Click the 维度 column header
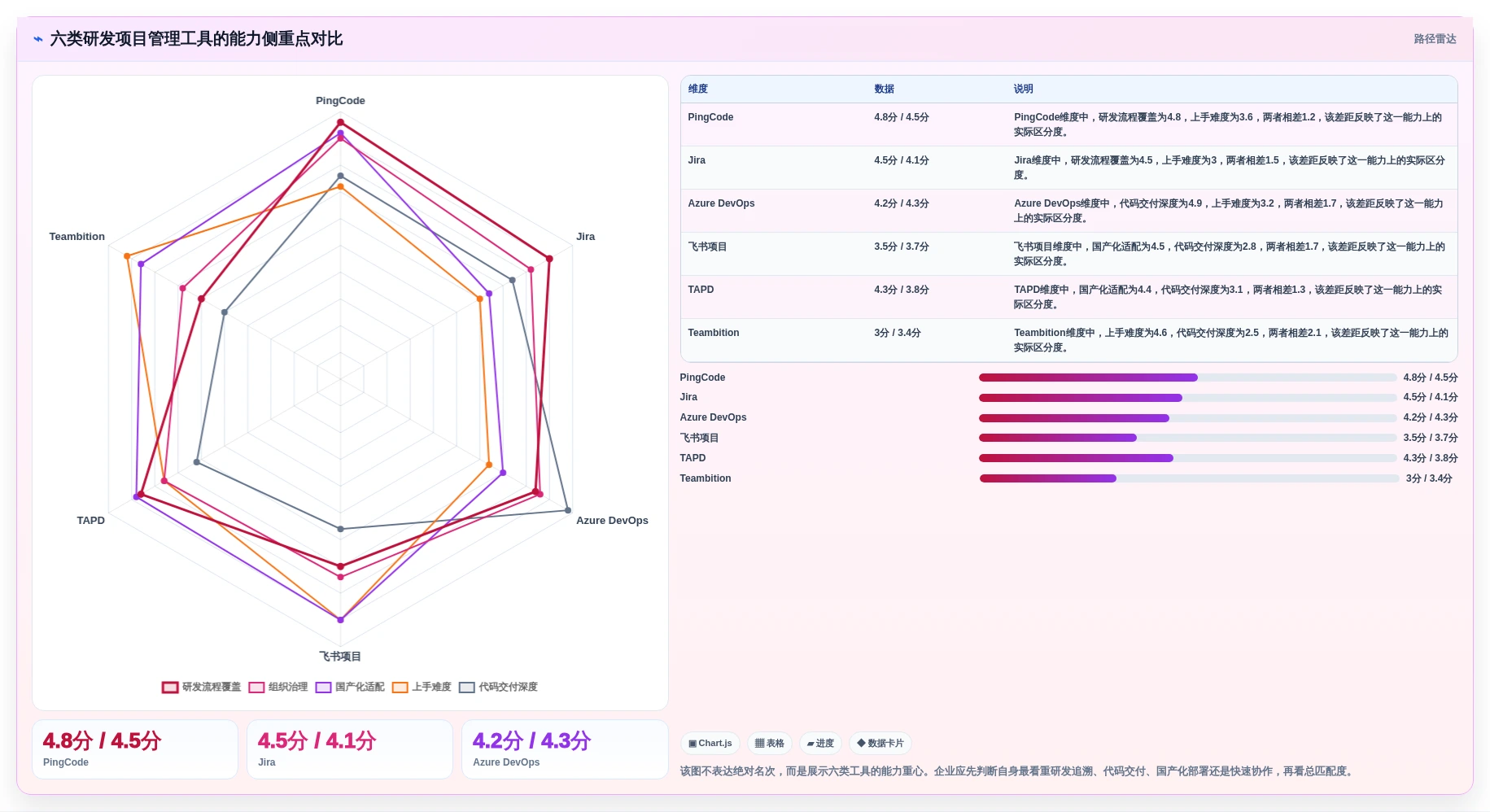 click(698, 89)
